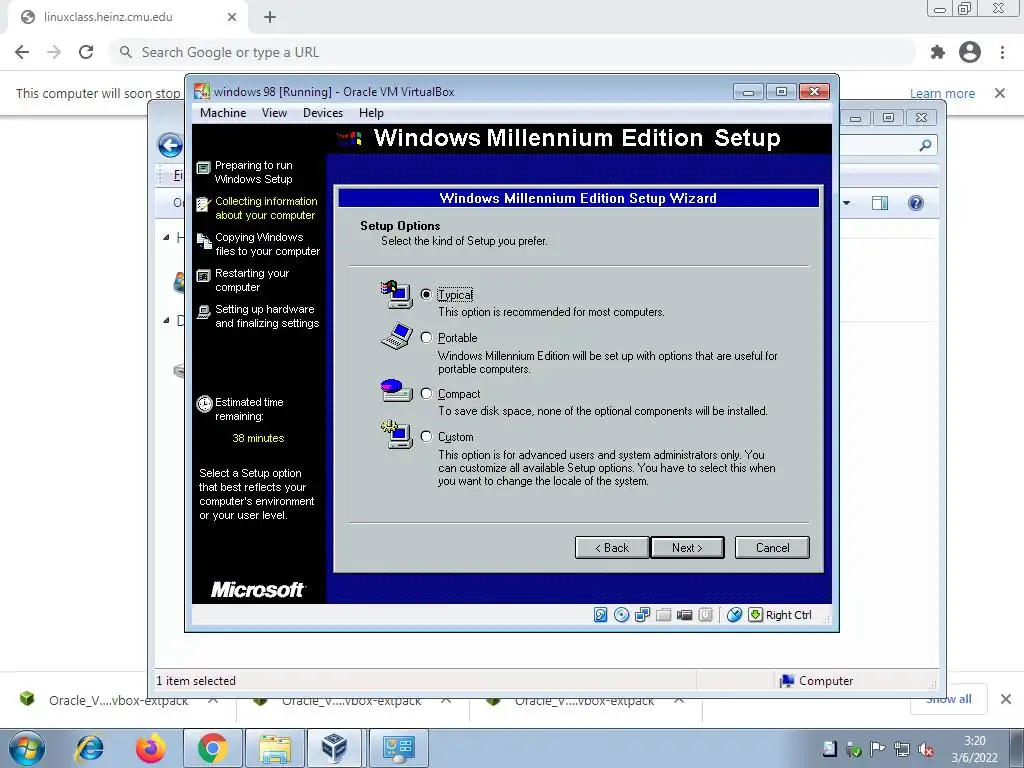
Task: Open the Windows Start button
Action: point(27,748)
